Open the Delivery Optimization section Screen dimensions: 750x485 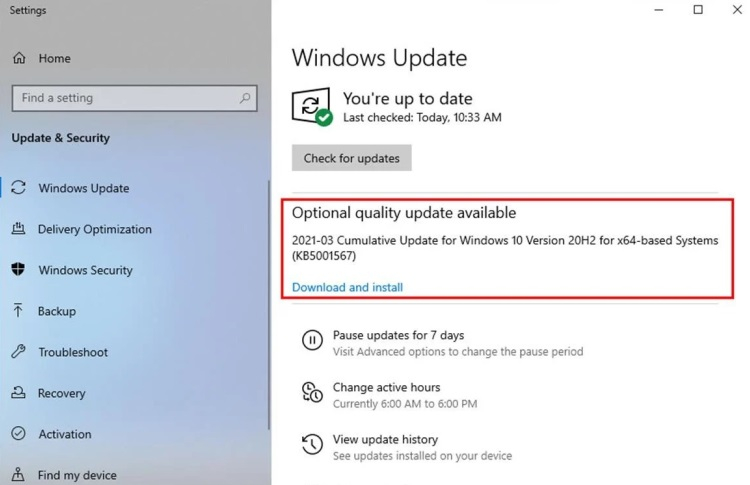[95, 229]
